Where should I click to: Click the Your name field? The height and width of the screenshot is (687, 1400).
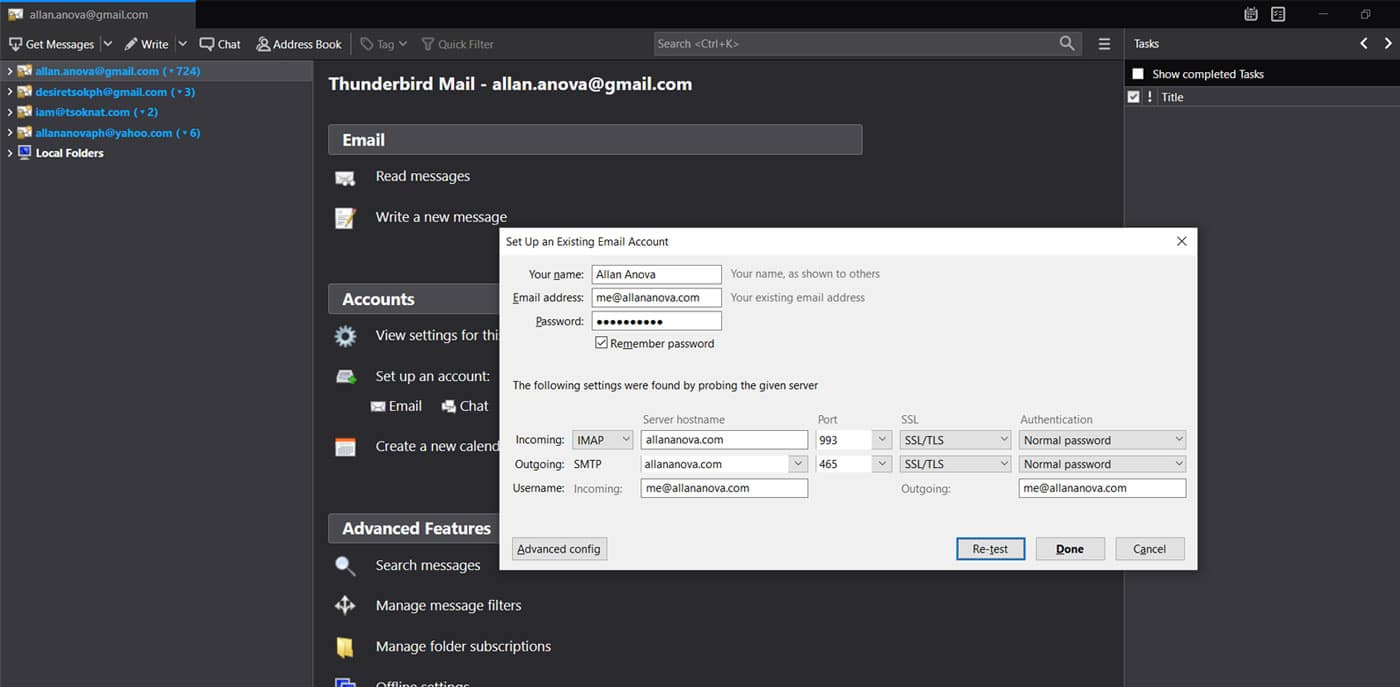(656, 274)
